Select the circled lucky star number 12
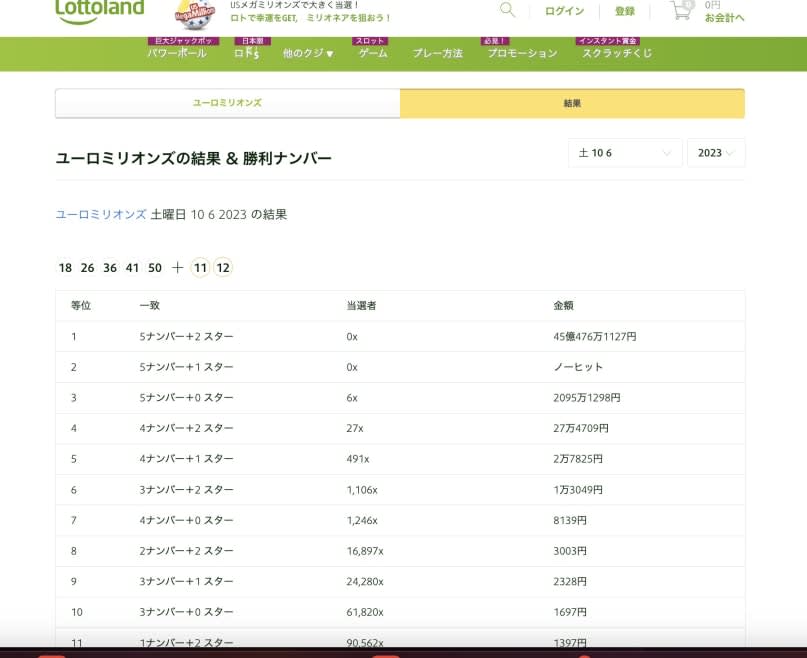Viewport: 807px width, 658px height. 223,268
